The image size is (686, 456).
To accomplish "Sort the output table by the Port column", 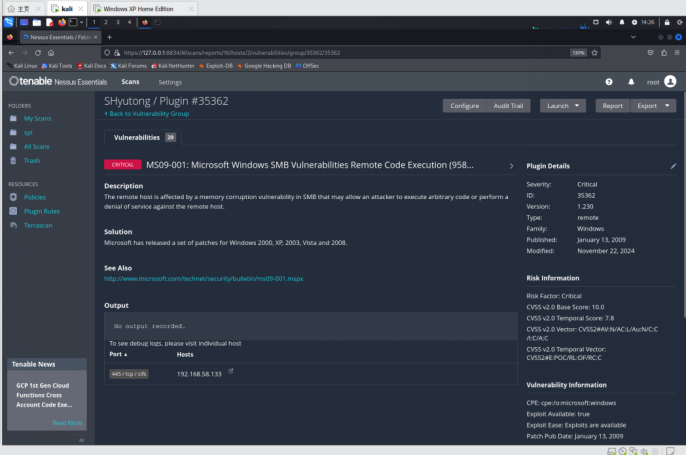I will [118, 354].
